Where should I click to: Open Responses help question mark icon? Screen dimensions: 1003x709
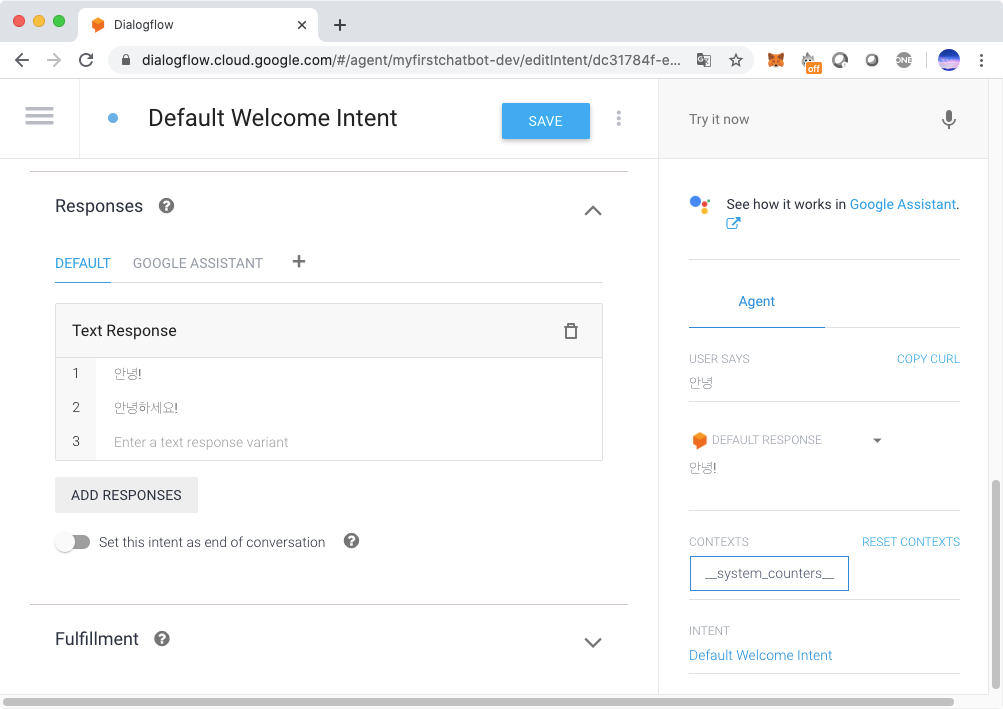tap(166, 206)
